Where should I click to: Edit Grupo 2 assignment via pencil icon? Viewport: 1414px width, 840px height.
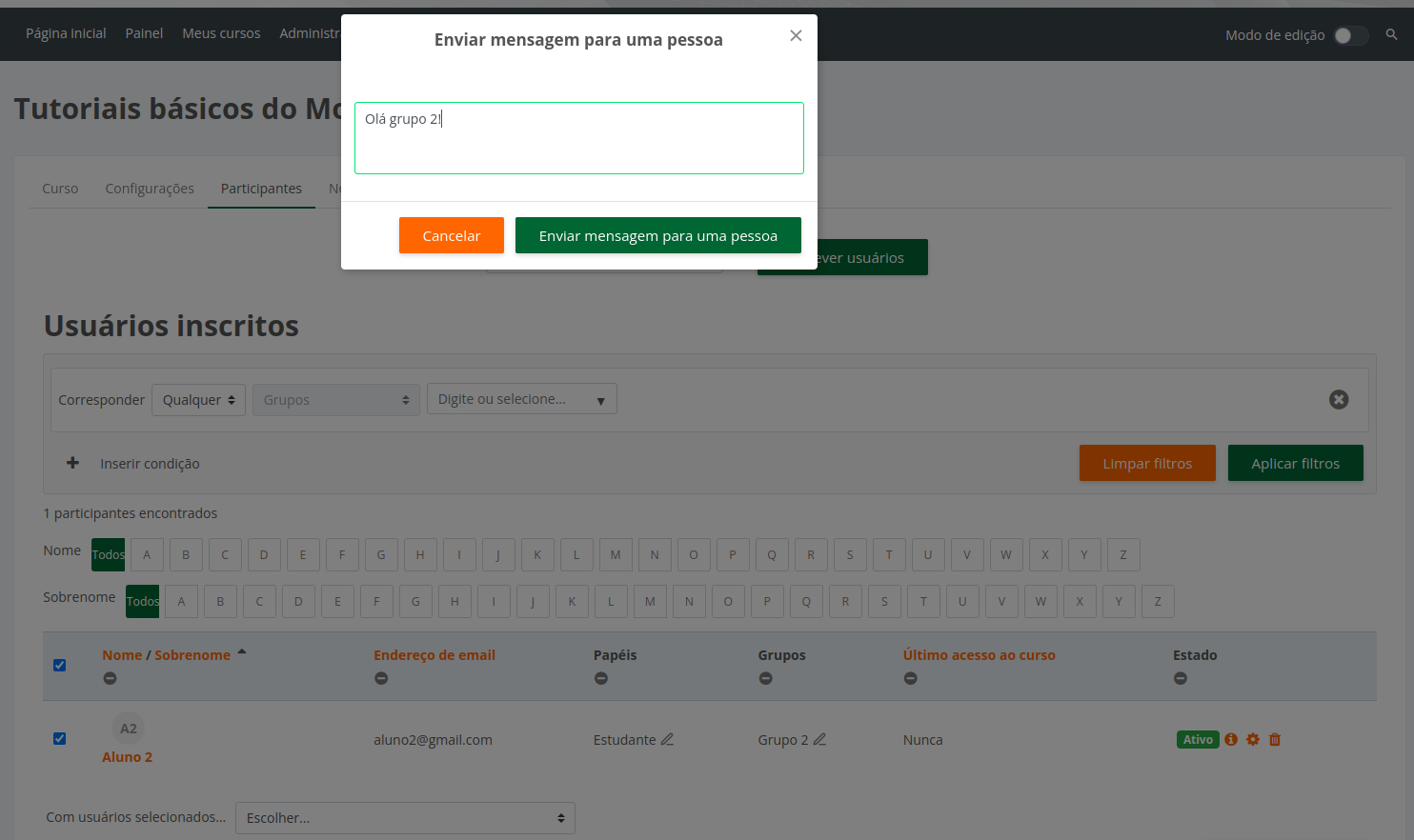pyautogui.click(x=821, y=738)
